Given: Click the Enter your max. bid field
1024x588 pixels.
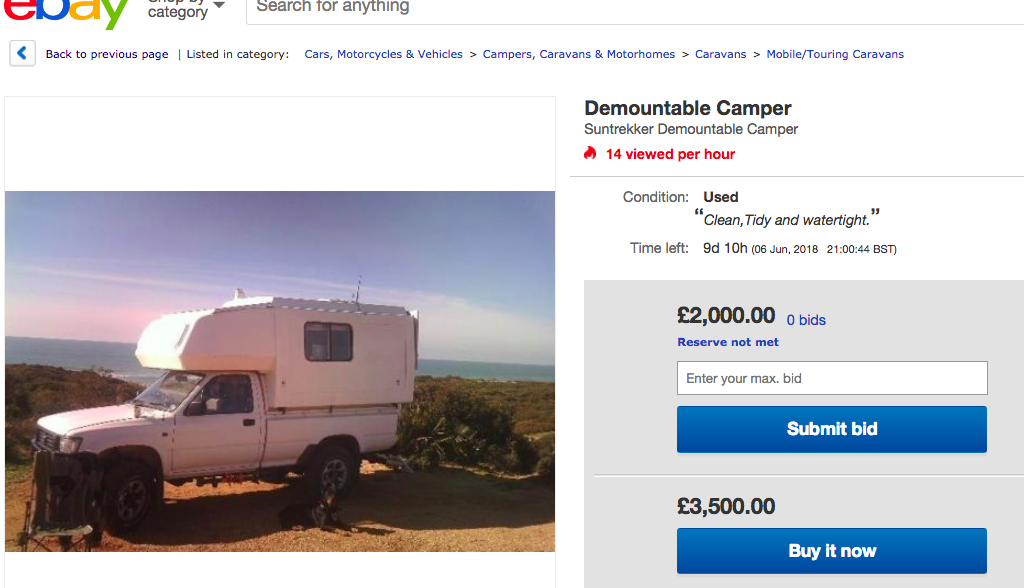Looking at the screenshot, I should coord(832,378).
